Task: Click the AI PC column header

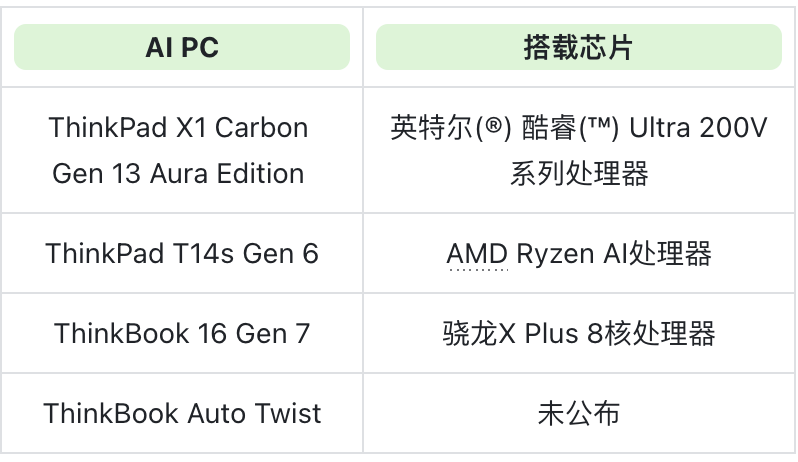Action: click(x=182, y=47)
